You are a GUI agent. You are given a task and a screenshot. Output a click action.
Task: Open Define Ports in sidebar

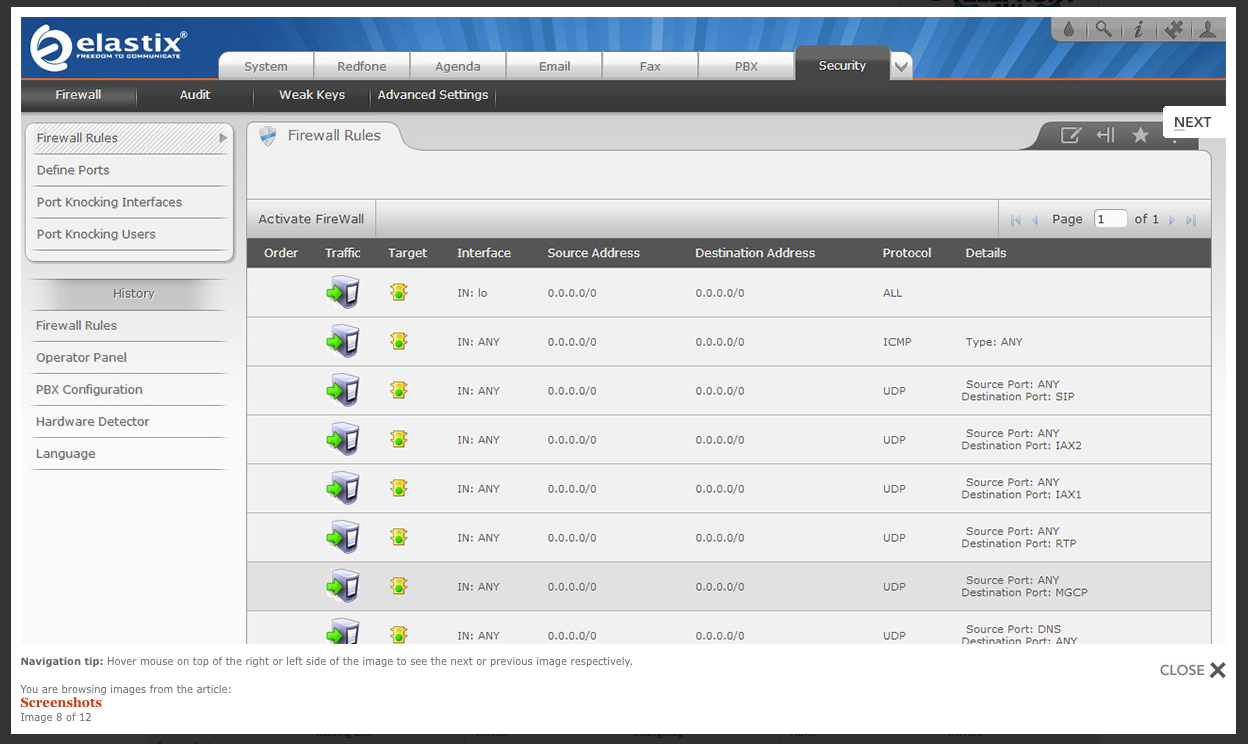tap(73, 170)
